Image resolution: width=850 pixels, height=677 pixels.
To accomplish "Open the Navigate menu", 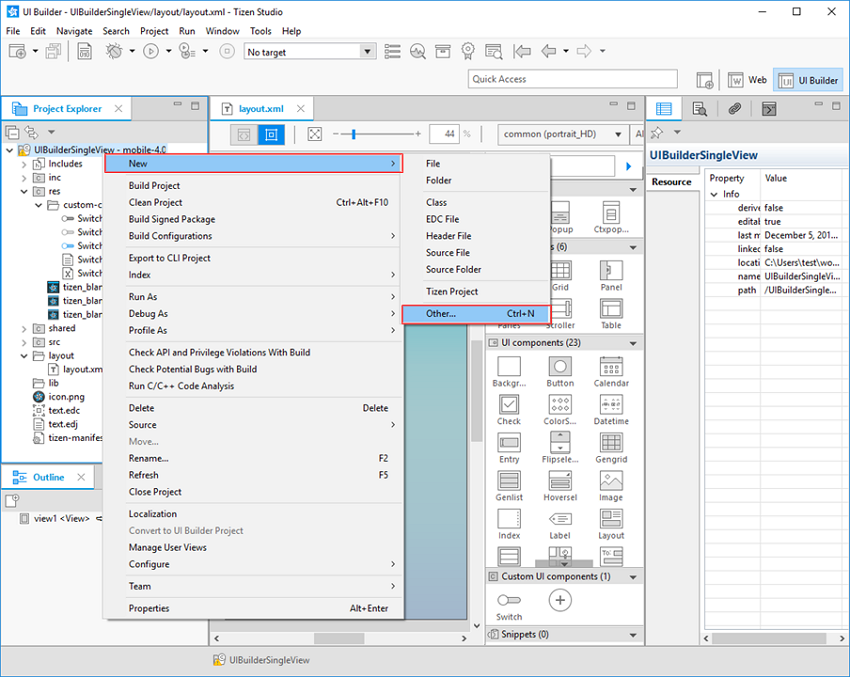I will pyautogui.click(x=75, y=30).
